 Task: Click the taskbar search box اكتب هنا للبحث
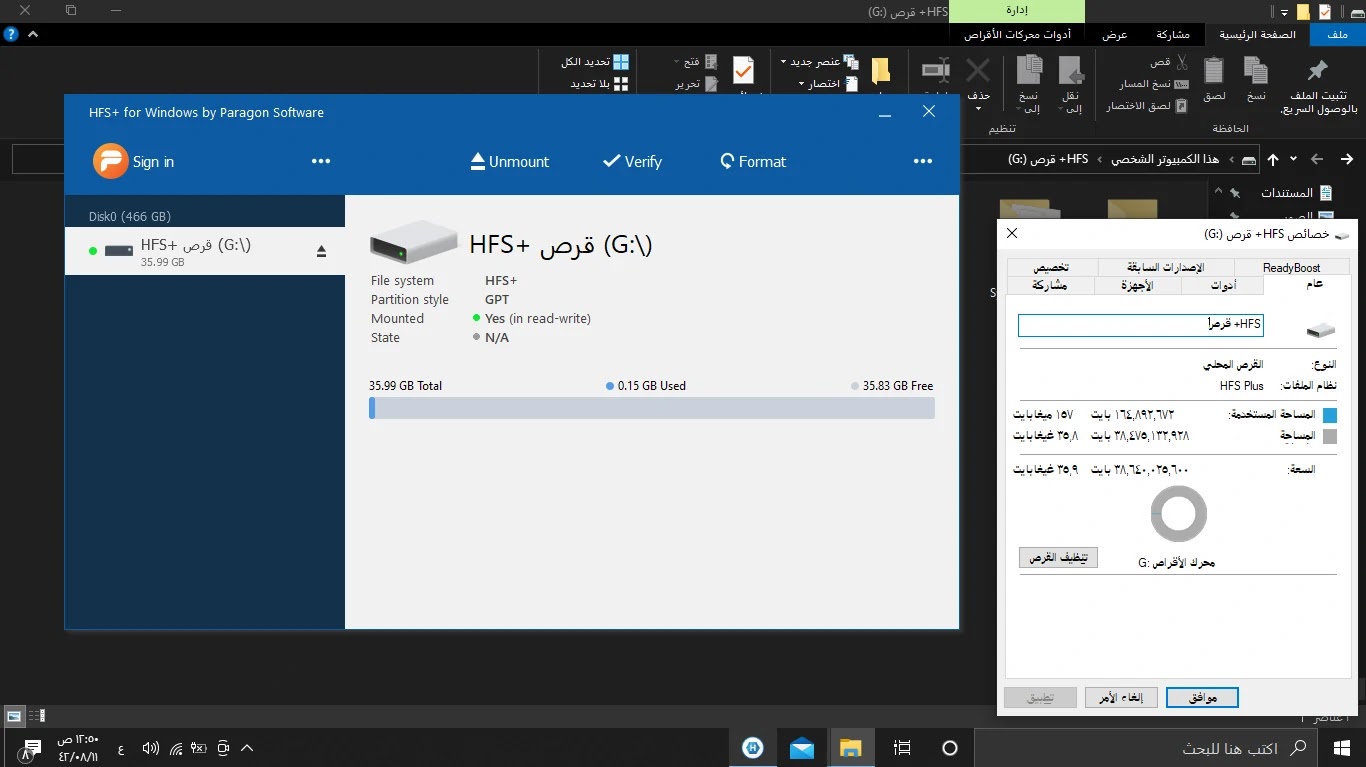point(1147,748)
